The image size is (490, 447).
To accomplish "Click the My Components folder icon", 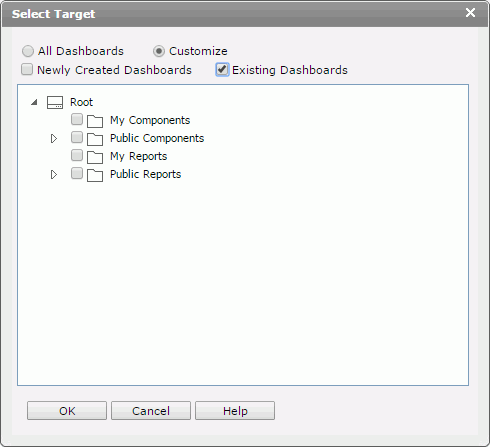I will [95, 121].
